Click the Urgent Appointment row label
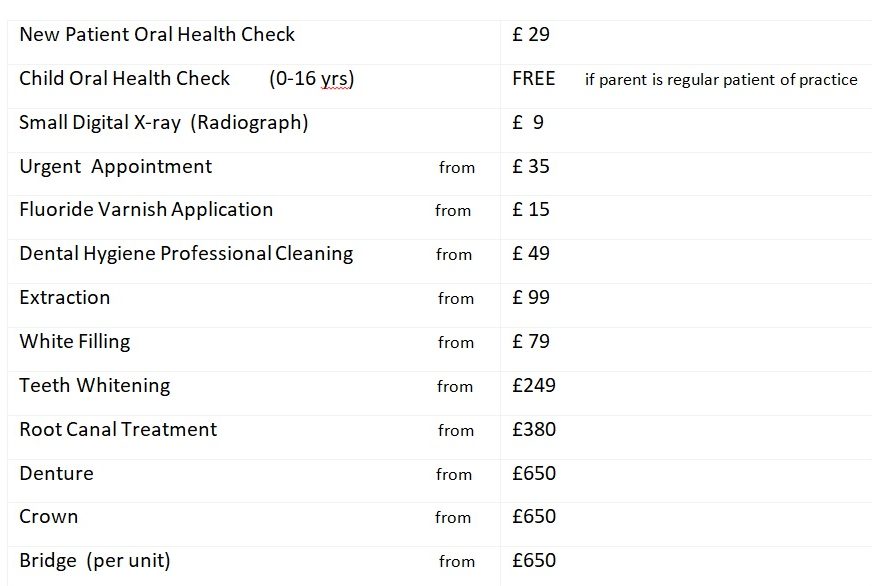Image resolution: width=872 pixels, height=586 pixels. (116, 166)
